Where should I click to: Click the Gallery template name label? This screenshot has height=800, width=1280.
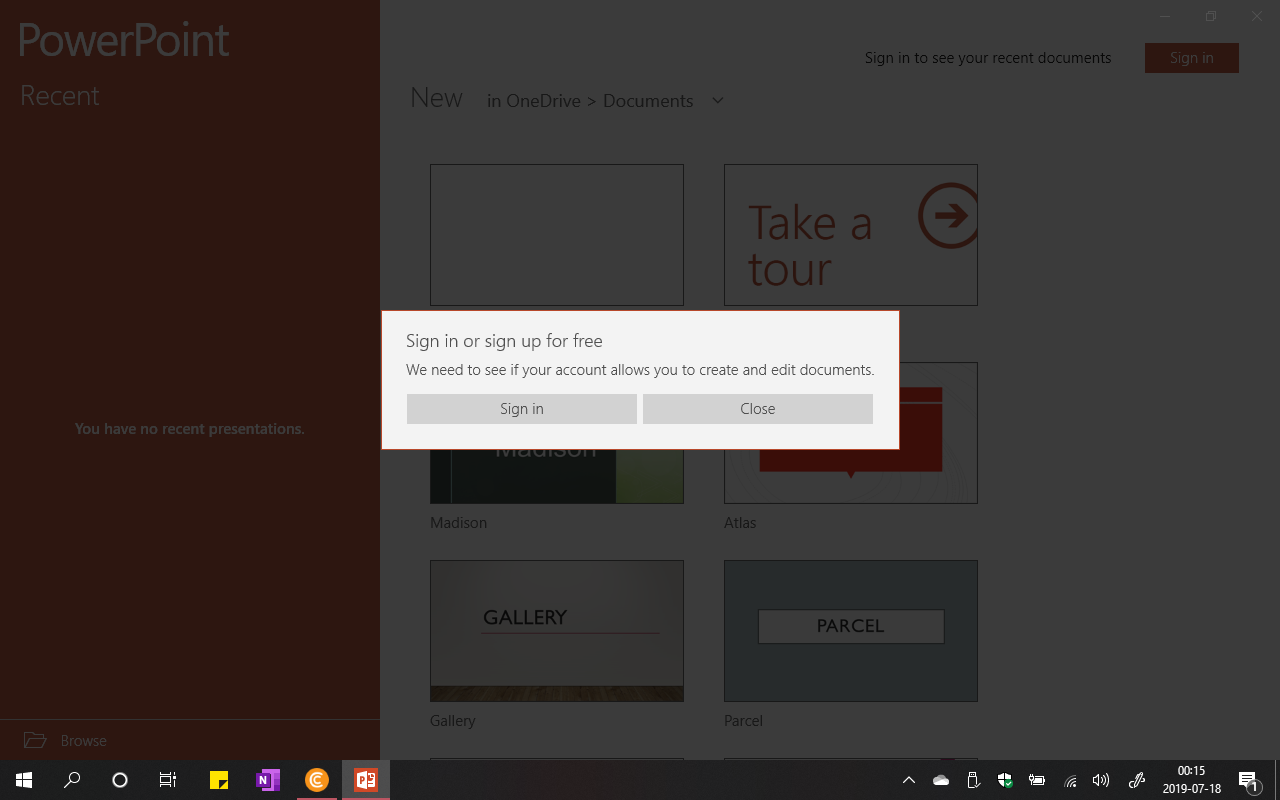coord(453,721)
